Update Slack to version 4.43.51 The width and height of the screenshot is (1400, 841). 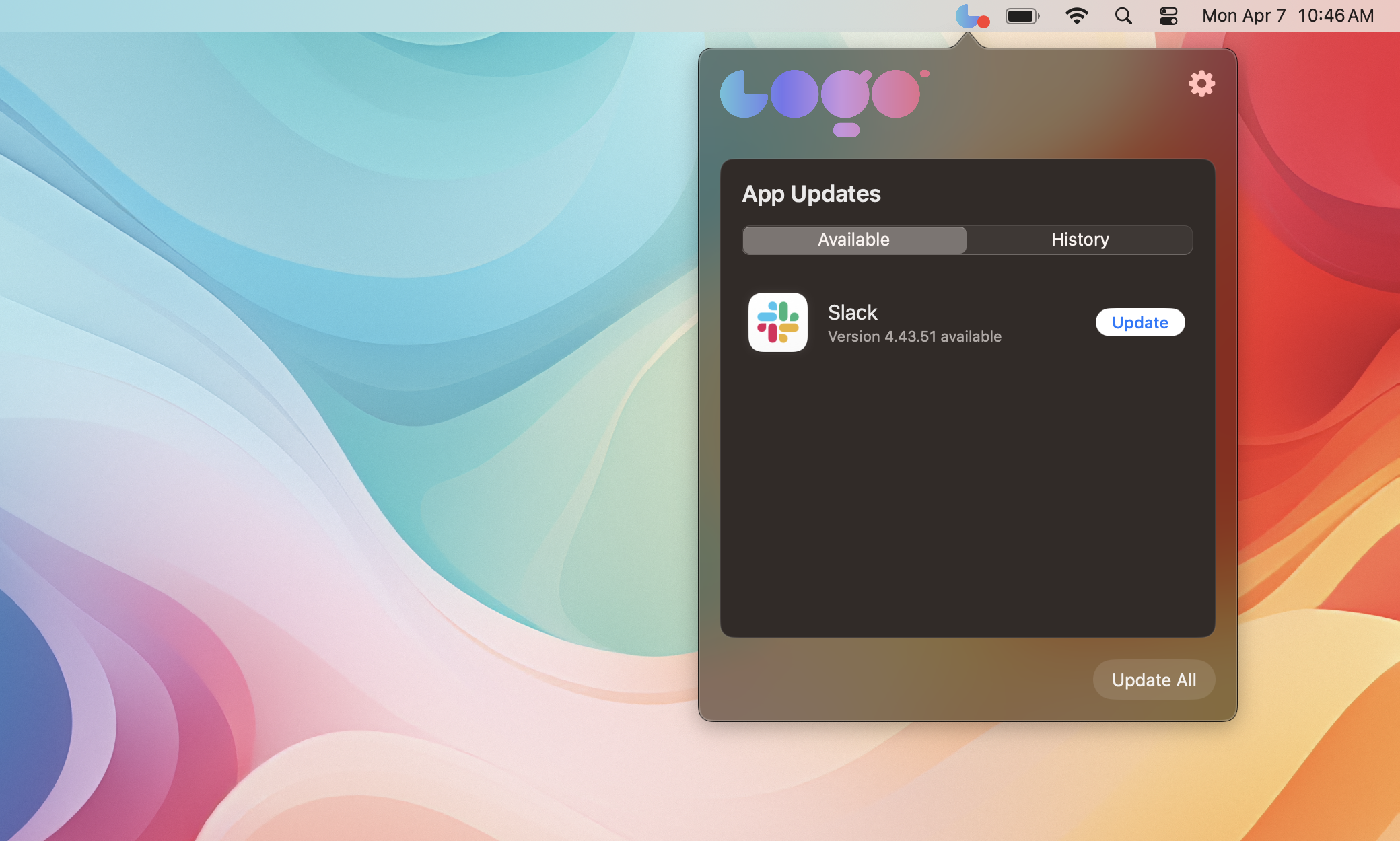[x=1140, y=322]
